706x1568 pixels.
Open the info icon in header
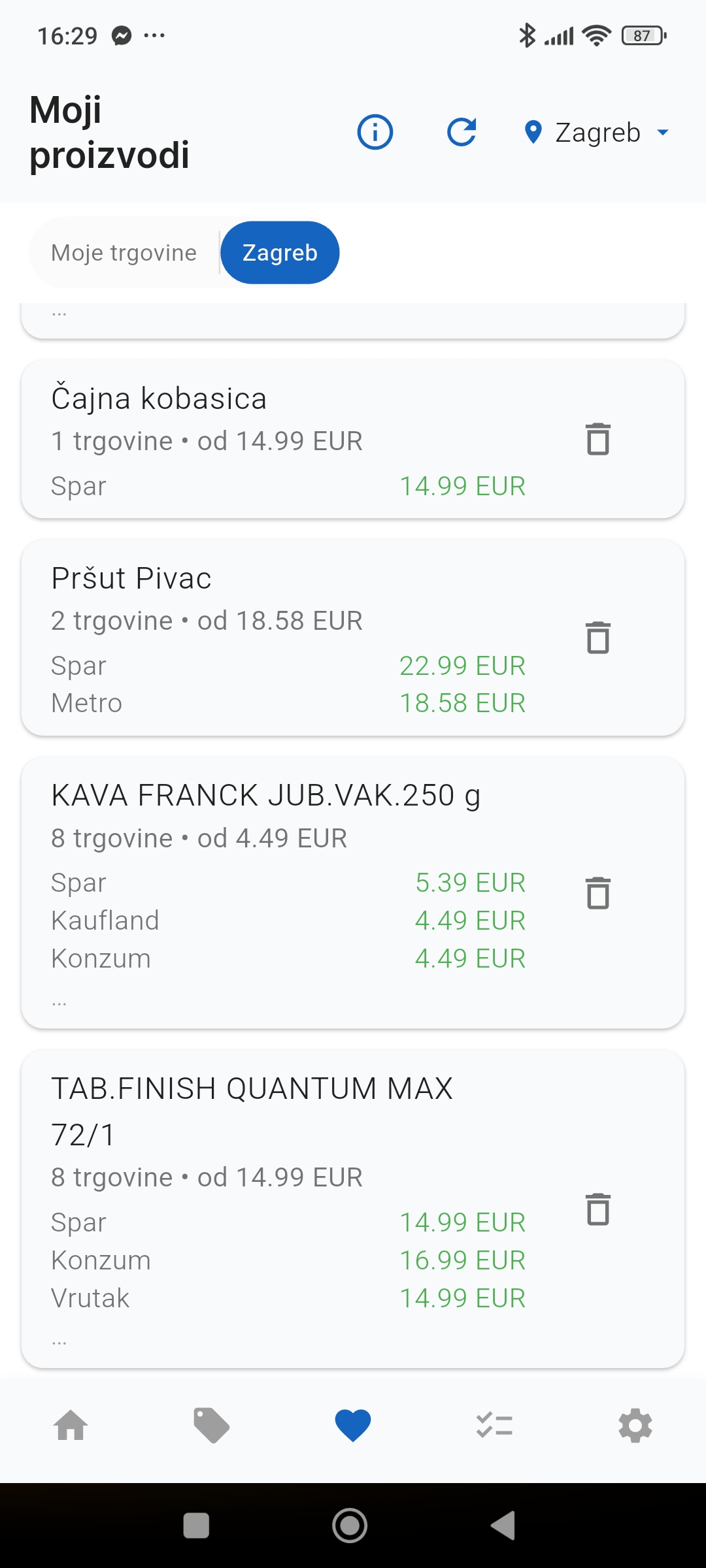375,132
